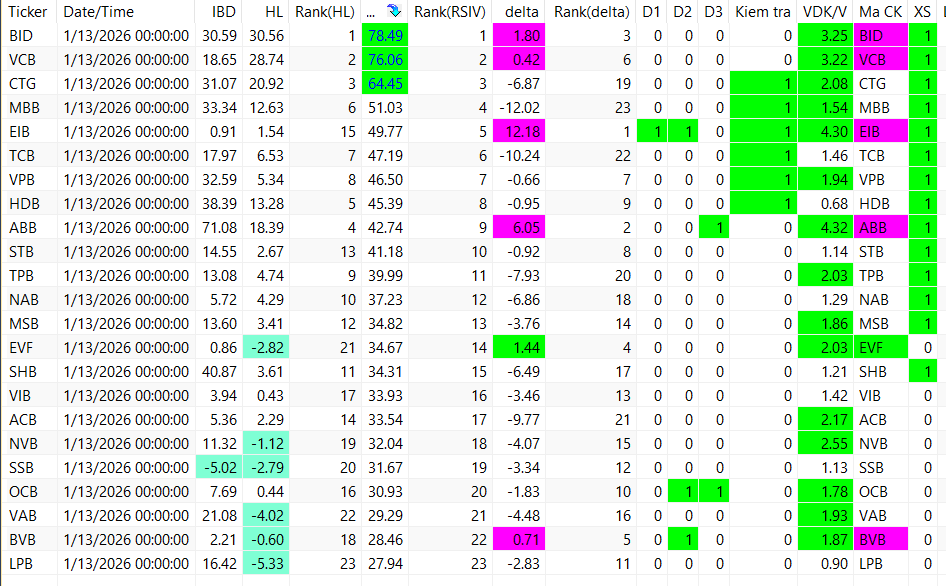
Task: Click green EVF in Ma CK column
Action: pyautogui.click(x=881, y=348)
